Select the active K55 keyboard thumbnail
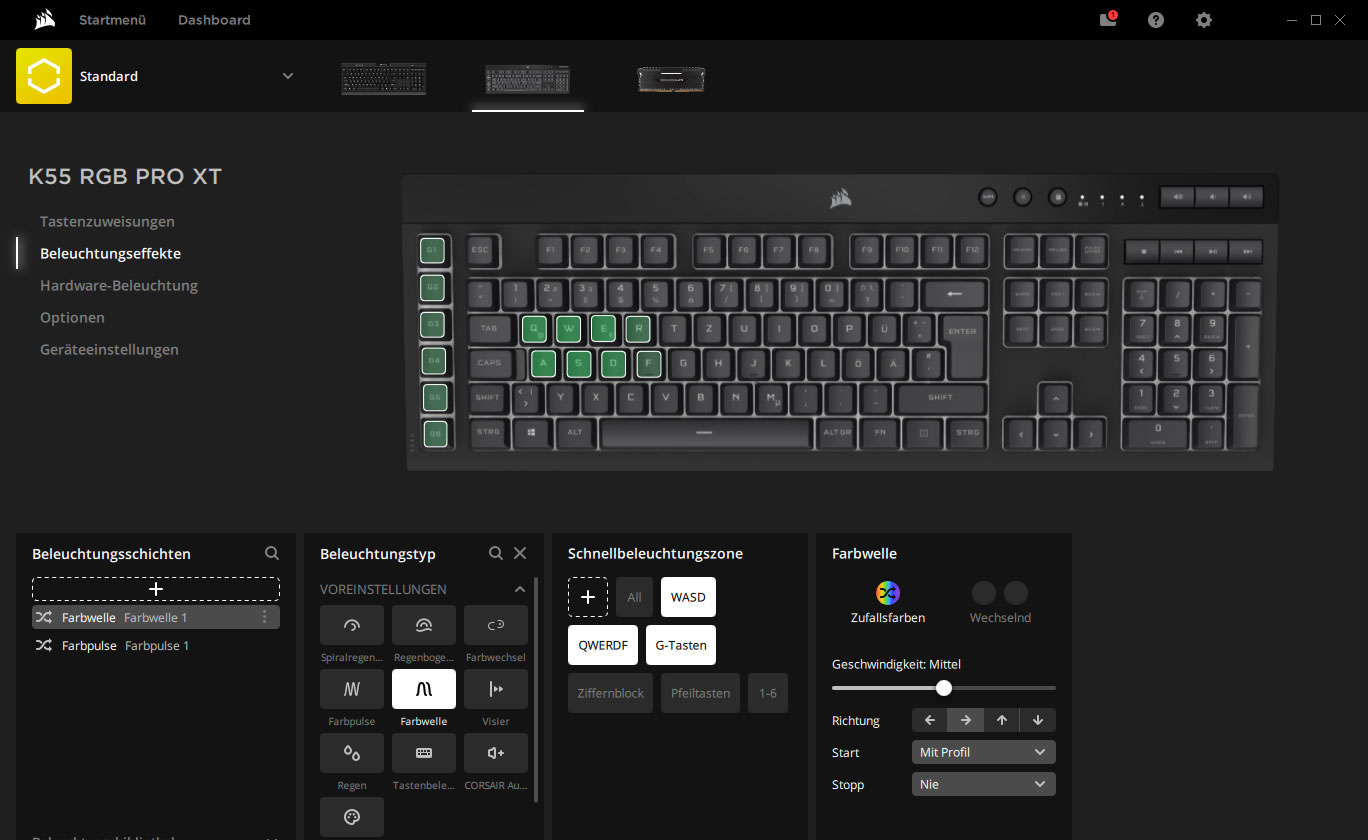 click(x=528, y=79)
